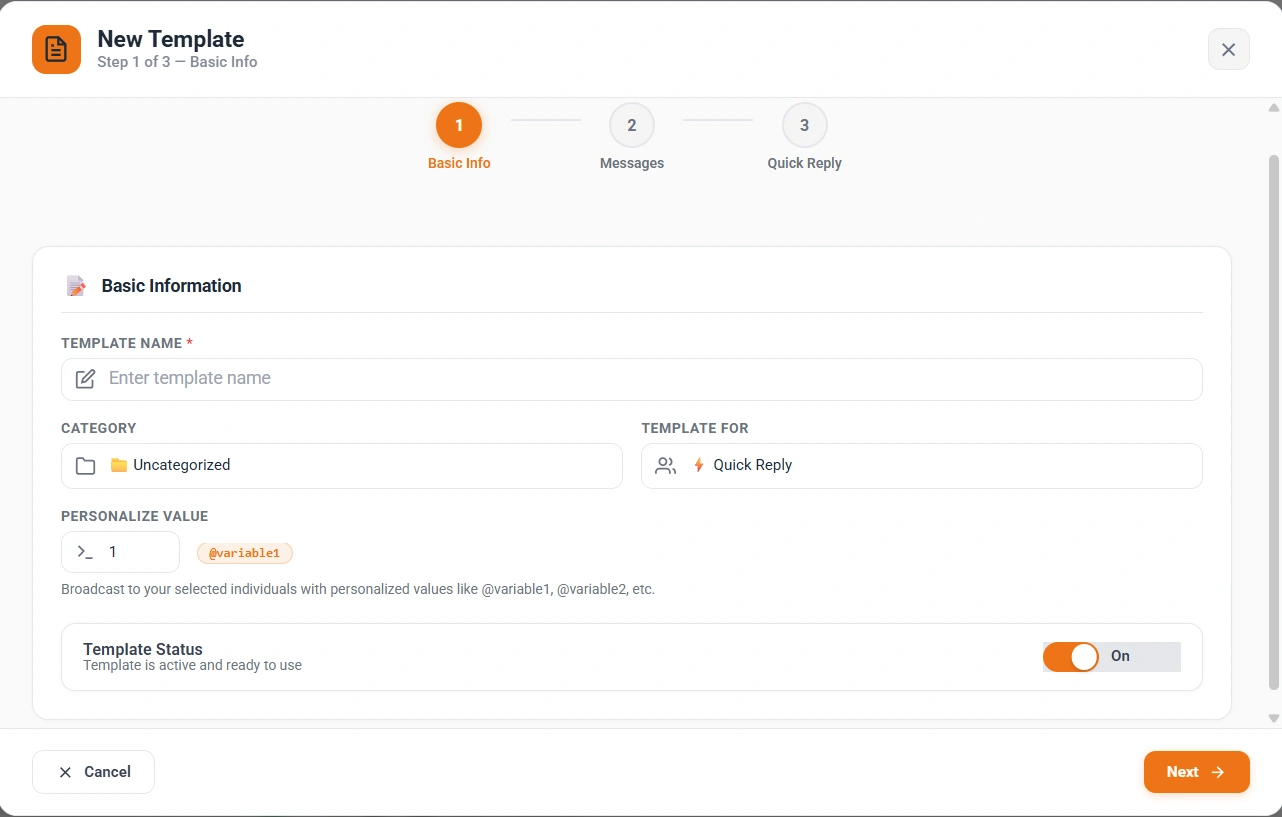Screen dimensions: 1282x817
Task: Click the users icon in Template For
Action: (x=666, y=466)
